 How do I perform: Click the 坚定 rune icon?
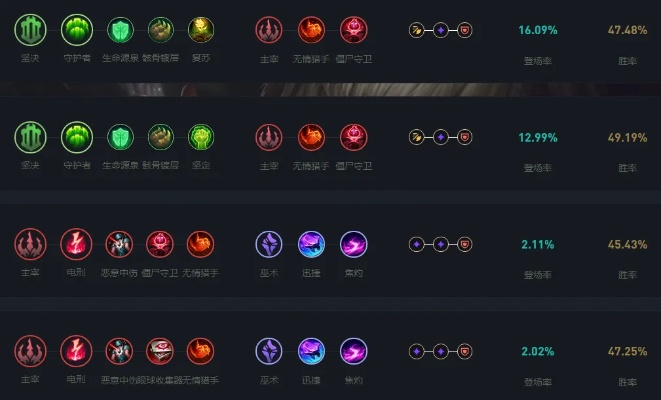(200, 137)
